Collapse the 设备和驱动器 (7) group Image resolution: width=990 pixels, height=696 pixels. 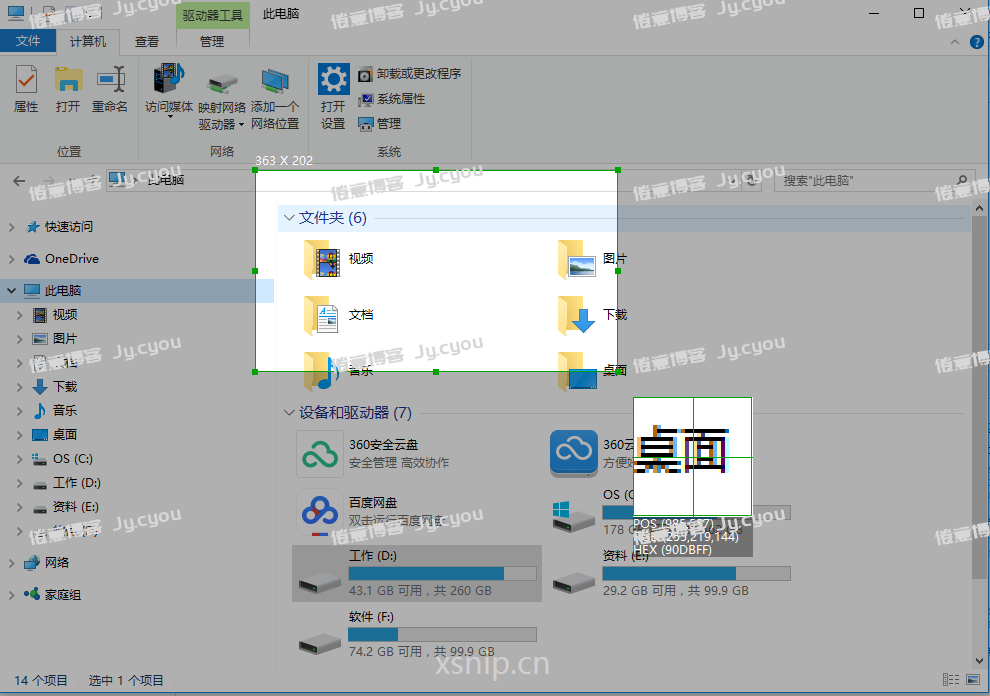pos(289,413)
